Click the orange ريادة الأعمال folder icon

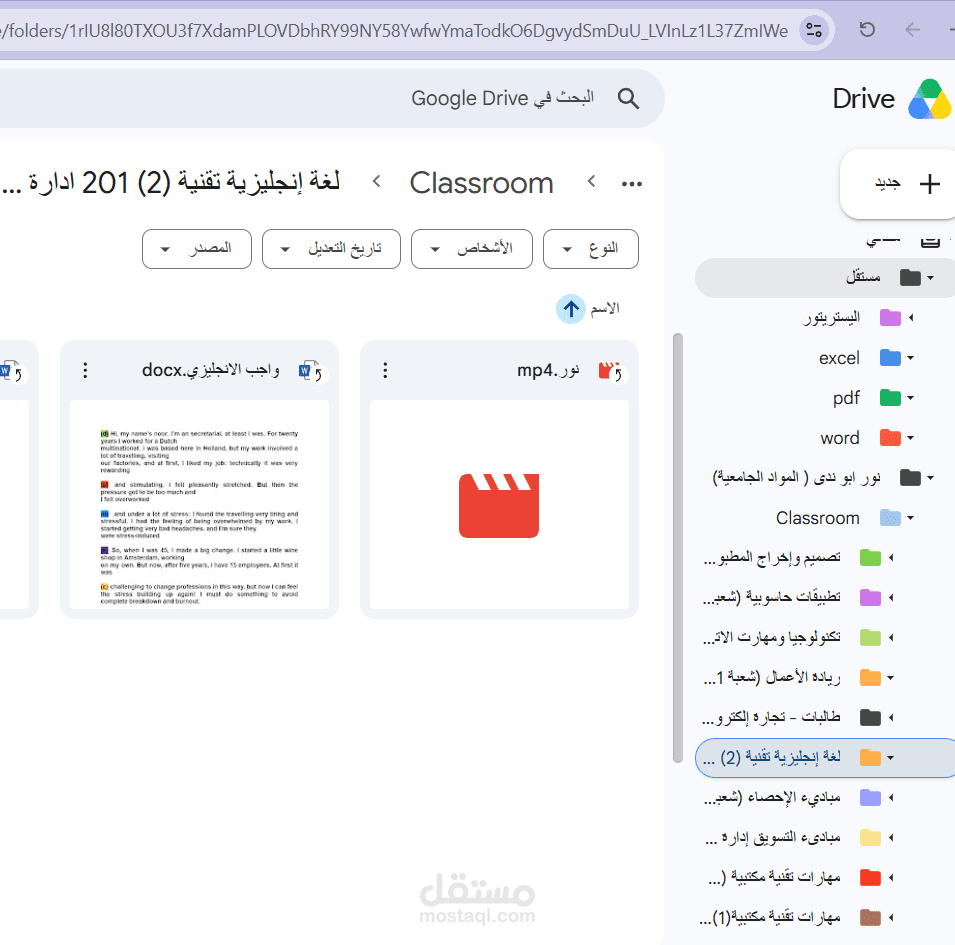point(870,677)
